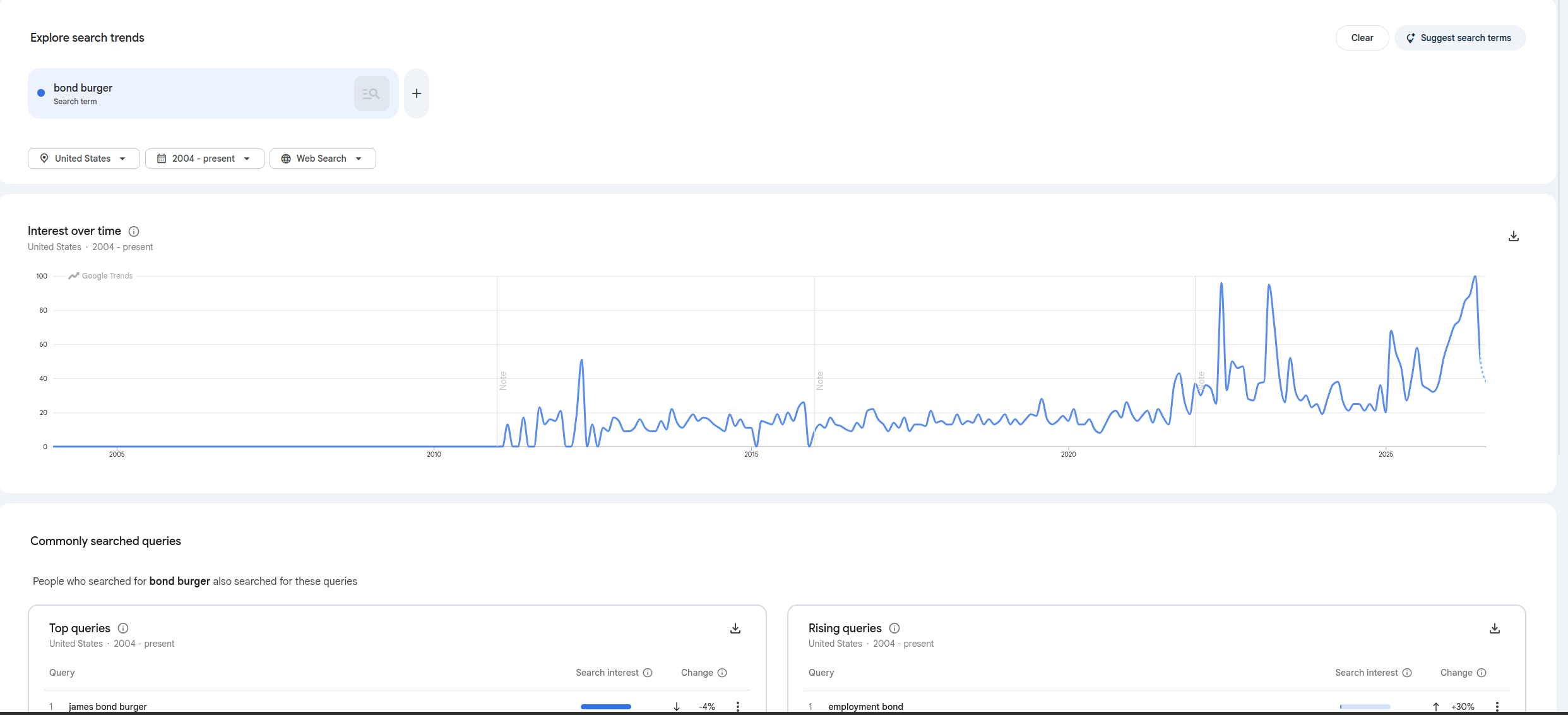Download the Interest over time chart data
This screenshot has width=1568, height=715.
[x=1513, y=236]
